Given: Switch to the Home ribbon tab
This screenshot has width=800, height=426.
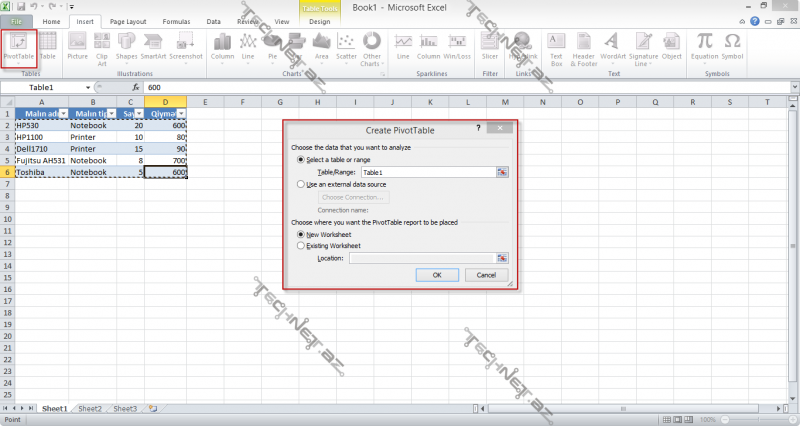Looking at the screenshot, I should [x=51, y=21].
